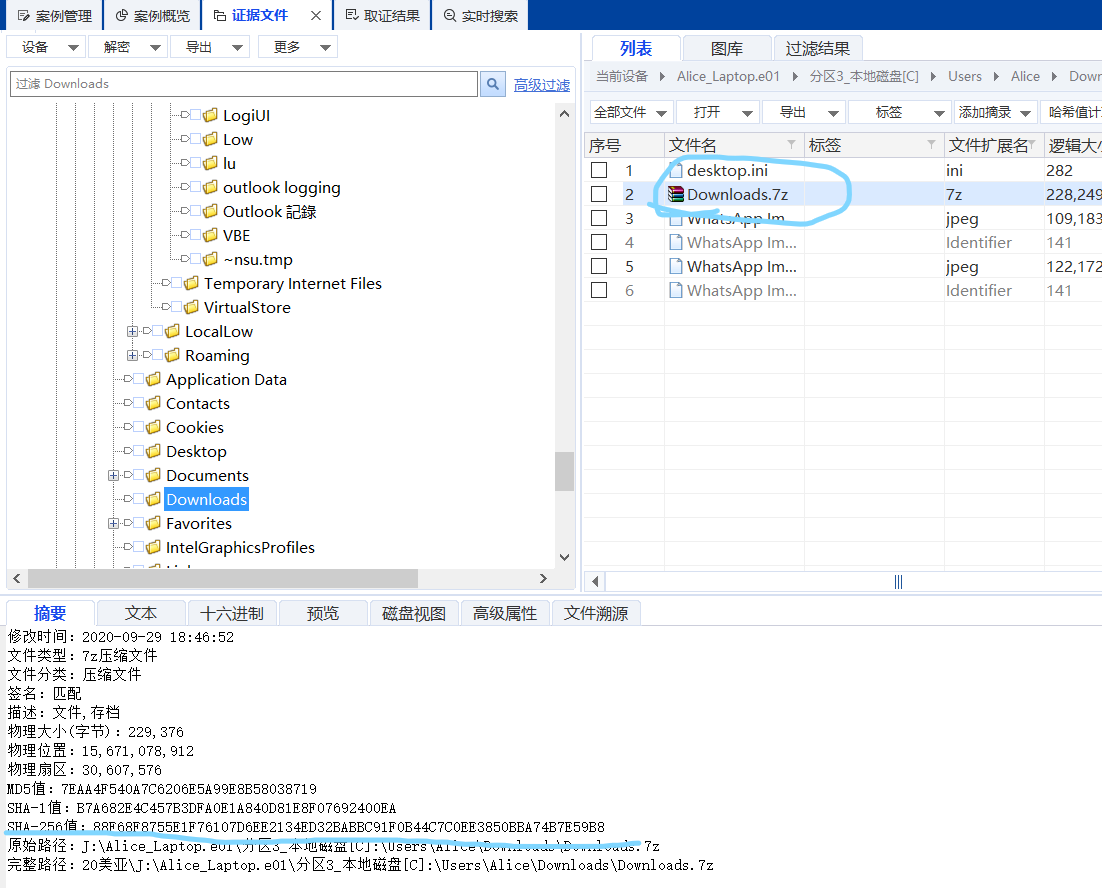Open the 预览 preview tab
Viewport: 1102px width, 888px height.
tap(323, 613)
